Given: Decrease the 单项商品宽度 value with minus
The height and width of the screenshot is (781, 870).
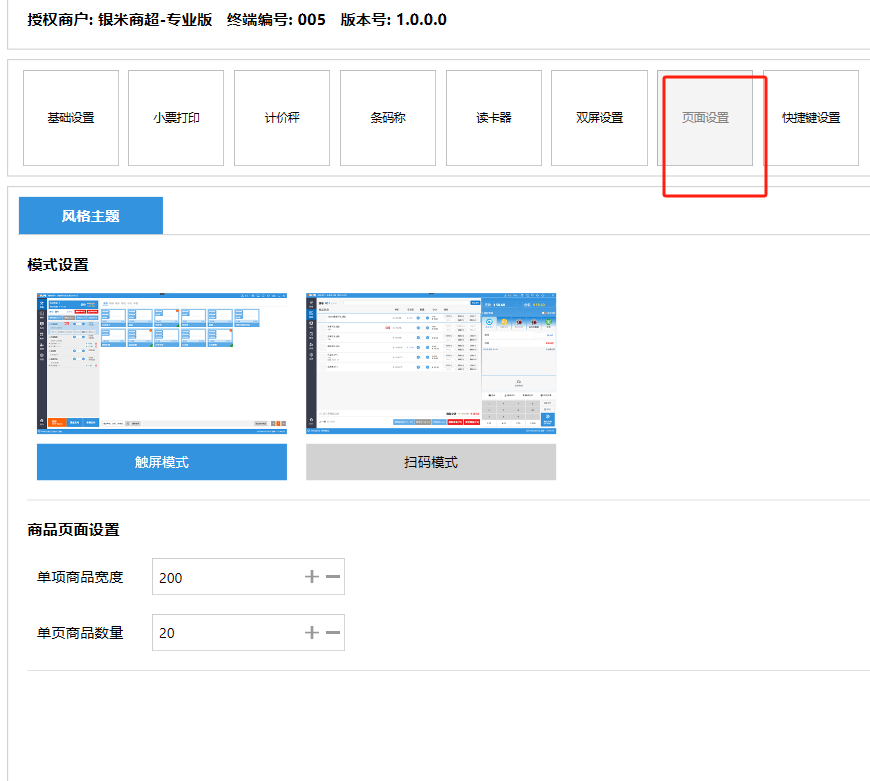Looking at the screenshot, I should 333,577.
